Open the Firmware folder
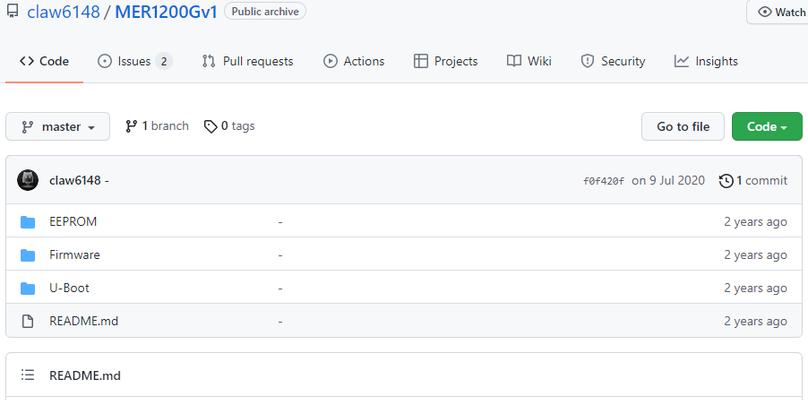808x400 pixels. click(75, 255)
